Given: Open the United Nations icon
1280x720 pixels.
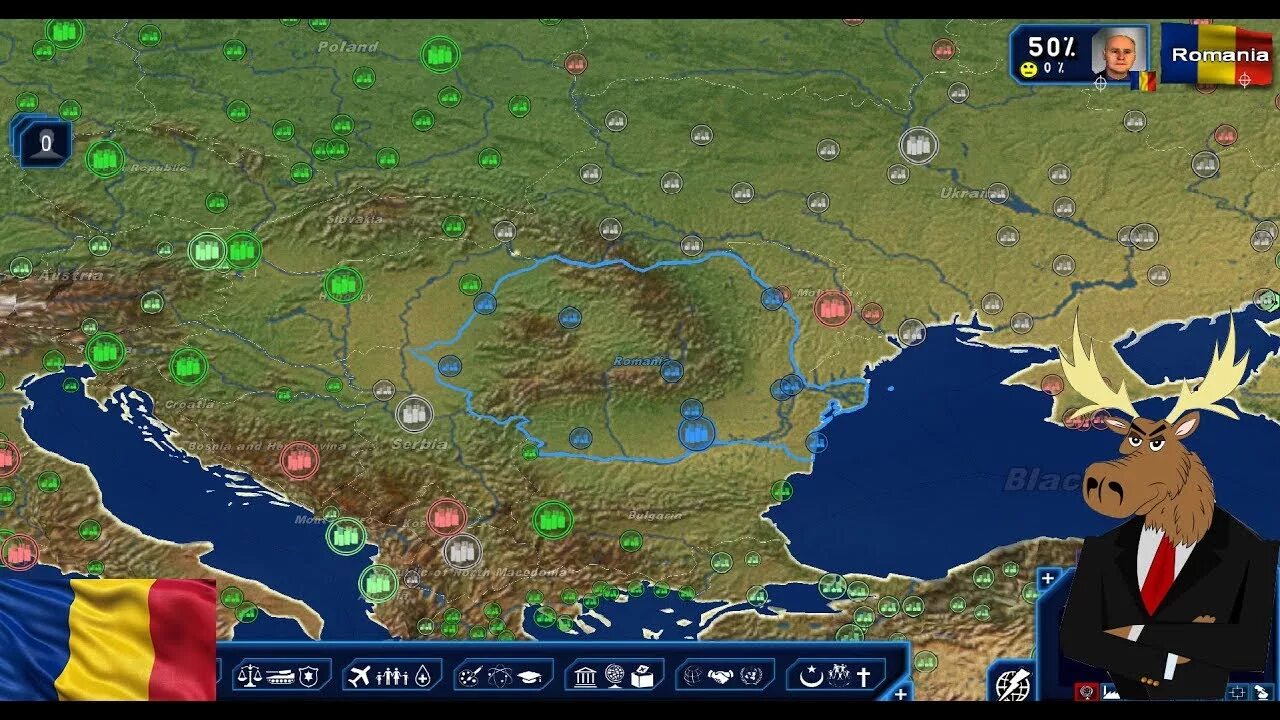Looking at the screenshot, I should pos(748,678).
